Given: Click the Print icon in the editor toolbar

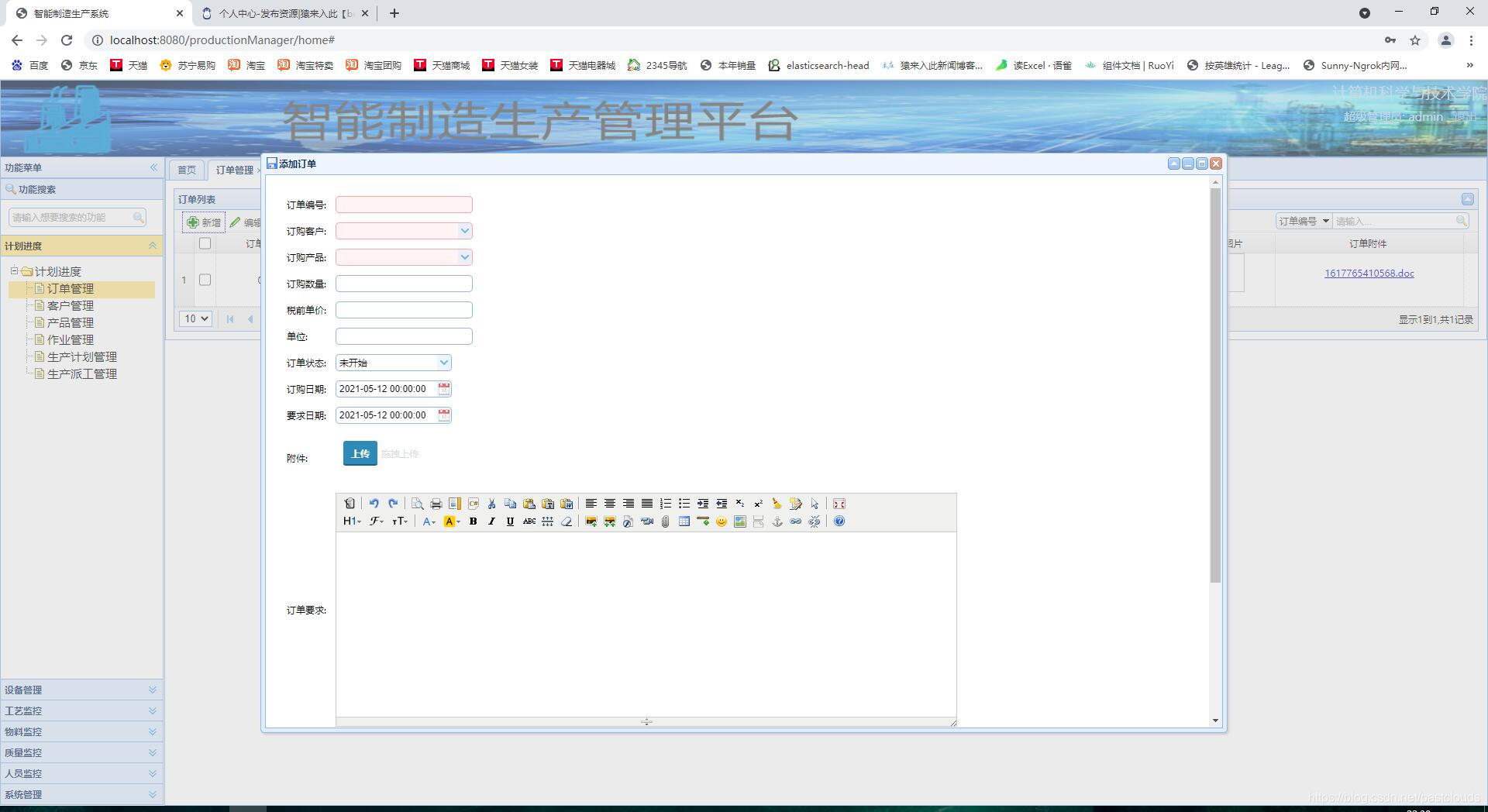Looking at the screenshot, I should click(436, 503).
